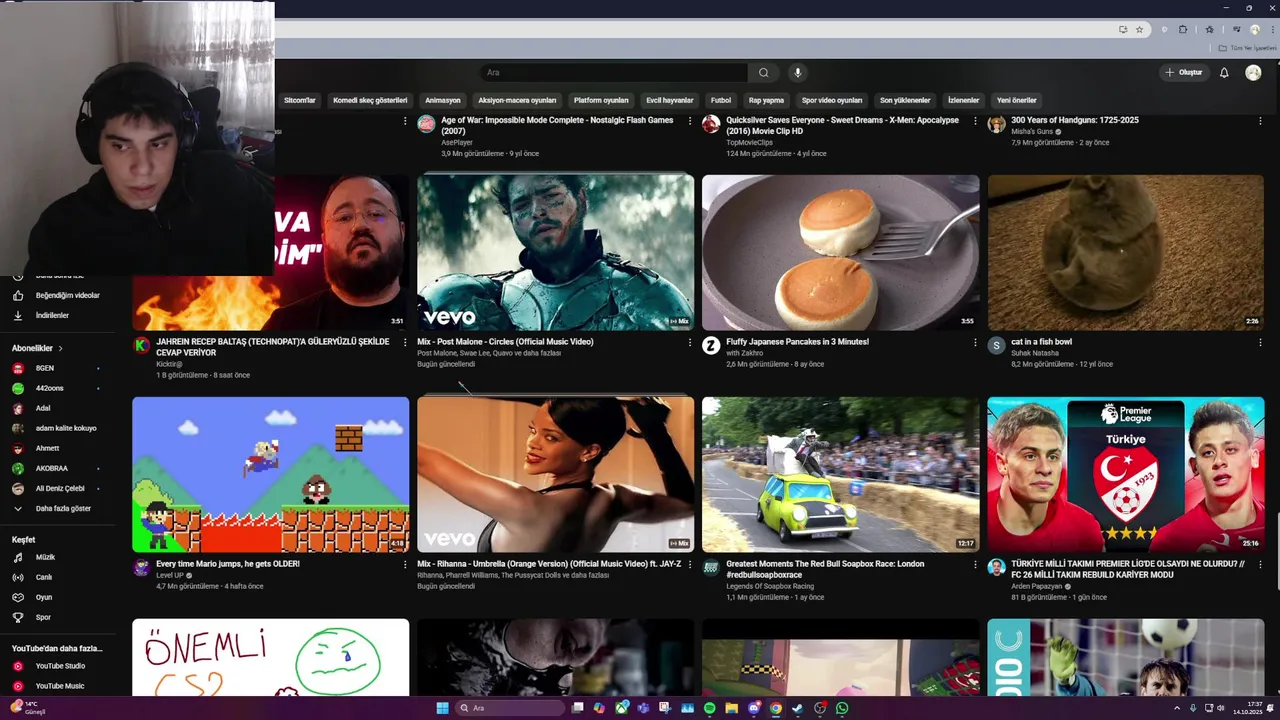Open options menu for Red Bull Soapbox video

coord(975,564)
